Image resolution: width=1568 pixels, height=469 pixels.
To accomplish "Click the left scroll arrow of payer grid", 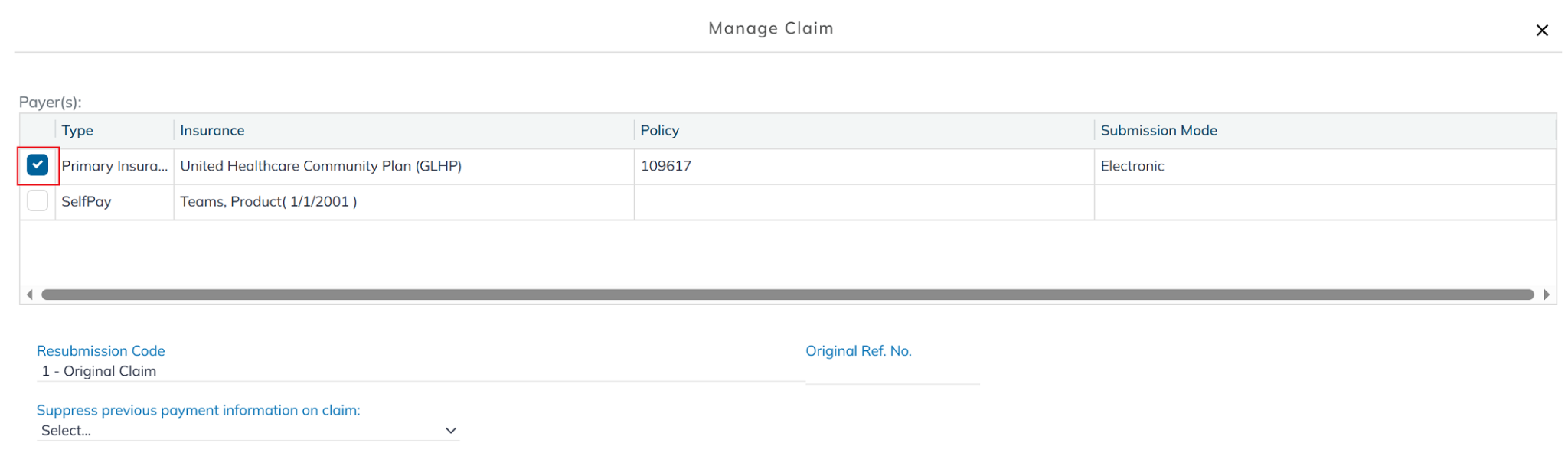I will point(29,295).
